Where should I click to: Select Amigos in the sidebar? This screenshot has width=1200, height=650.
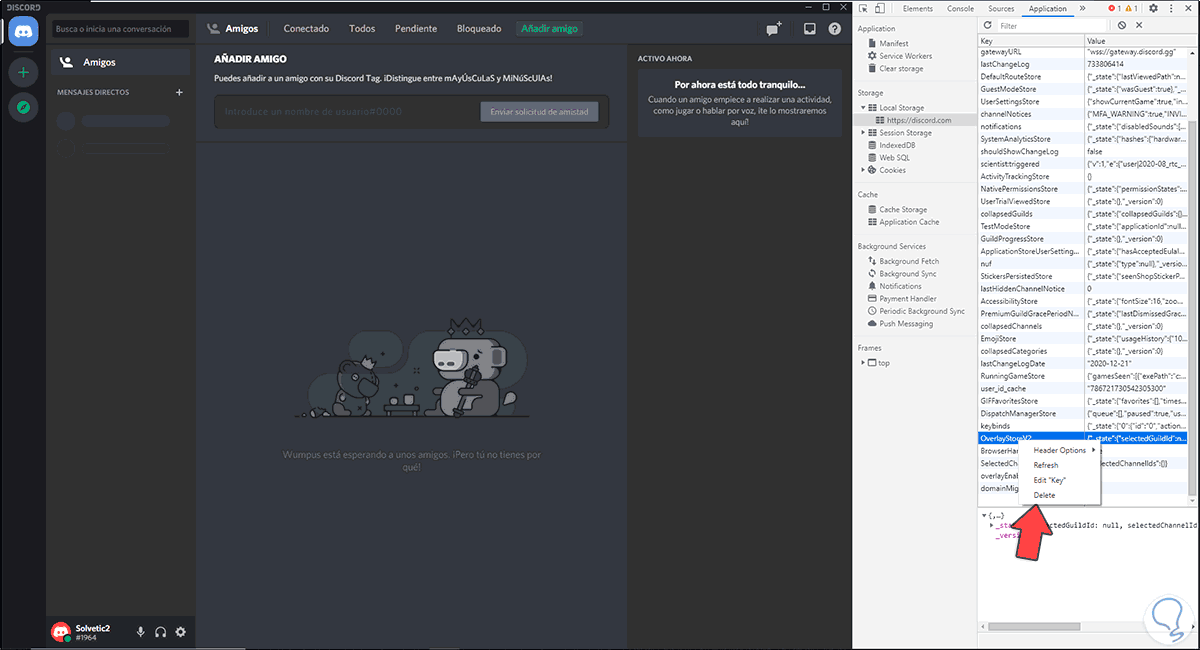pos(120,62)
